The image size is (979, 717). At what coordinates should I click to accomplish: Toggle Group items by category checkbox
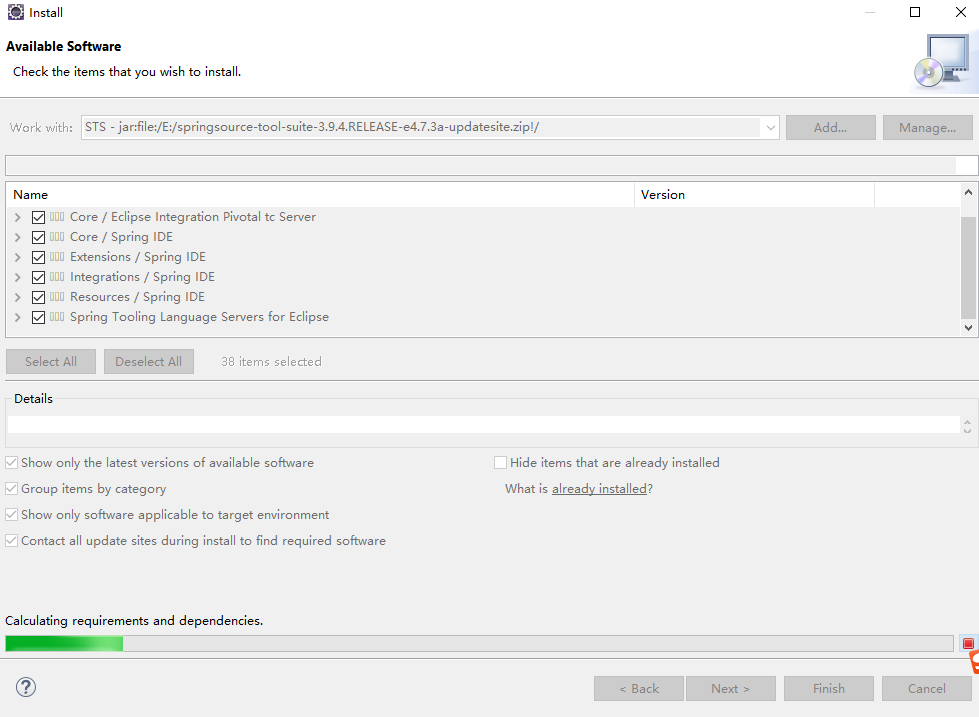point(11,488)
